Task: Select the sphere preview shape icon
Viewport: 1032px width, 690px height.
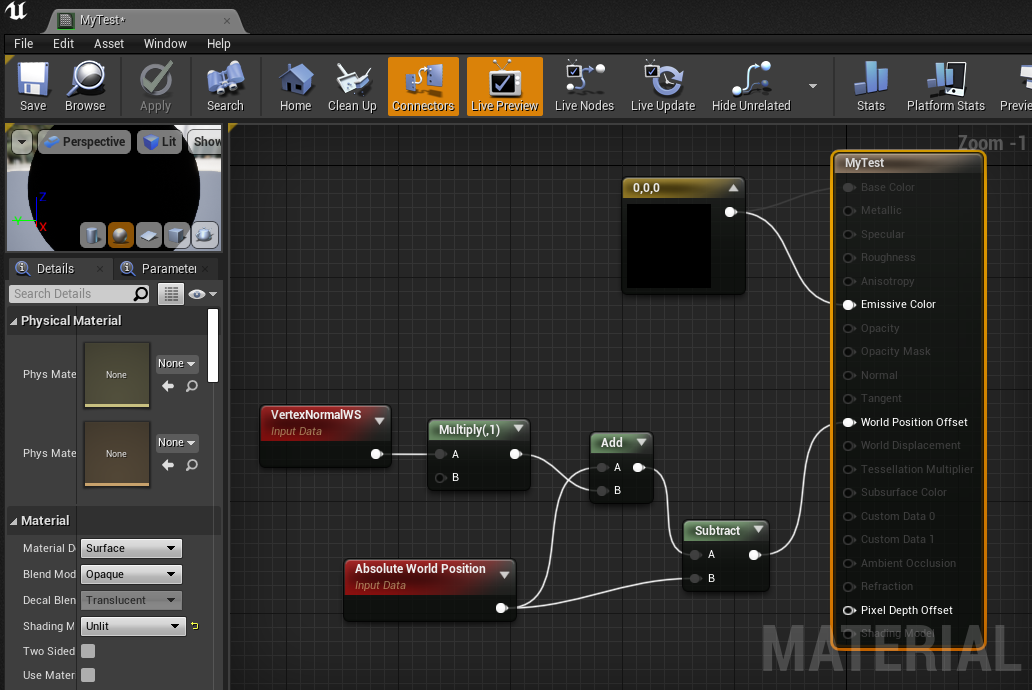Action: [x=120, y=235]
